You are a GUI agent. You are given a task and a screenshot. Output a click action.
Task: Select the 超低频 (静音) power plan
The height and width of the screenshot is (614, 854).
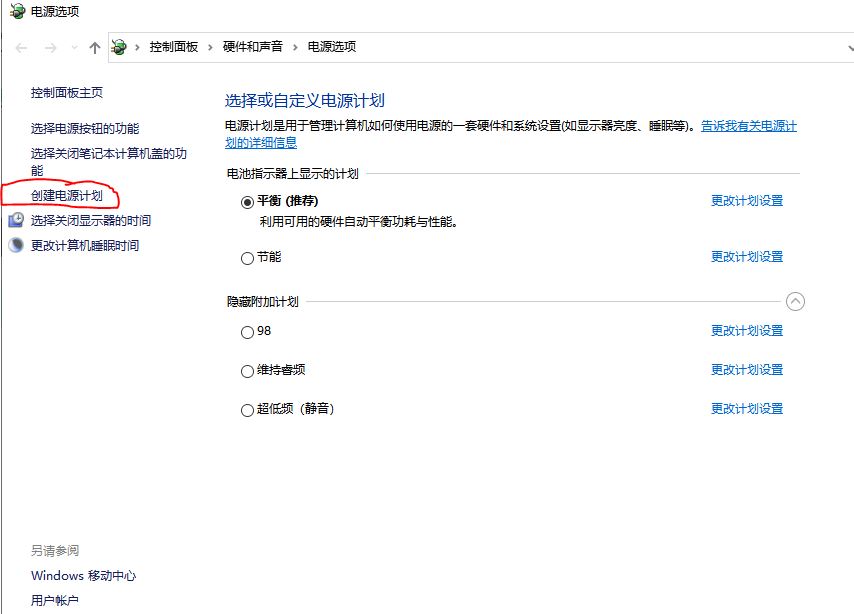tap(246, 409)
